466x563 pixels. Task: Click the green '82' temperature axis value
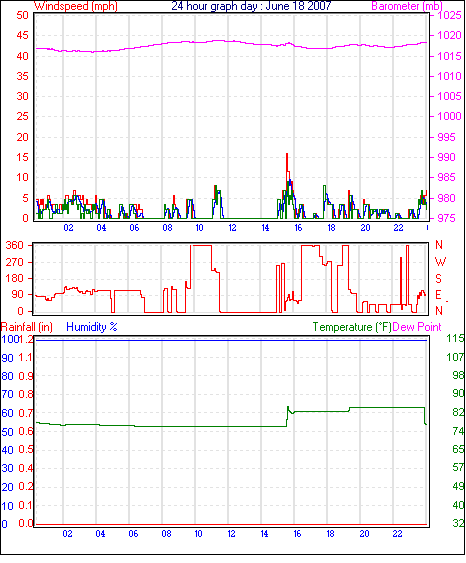458,412
